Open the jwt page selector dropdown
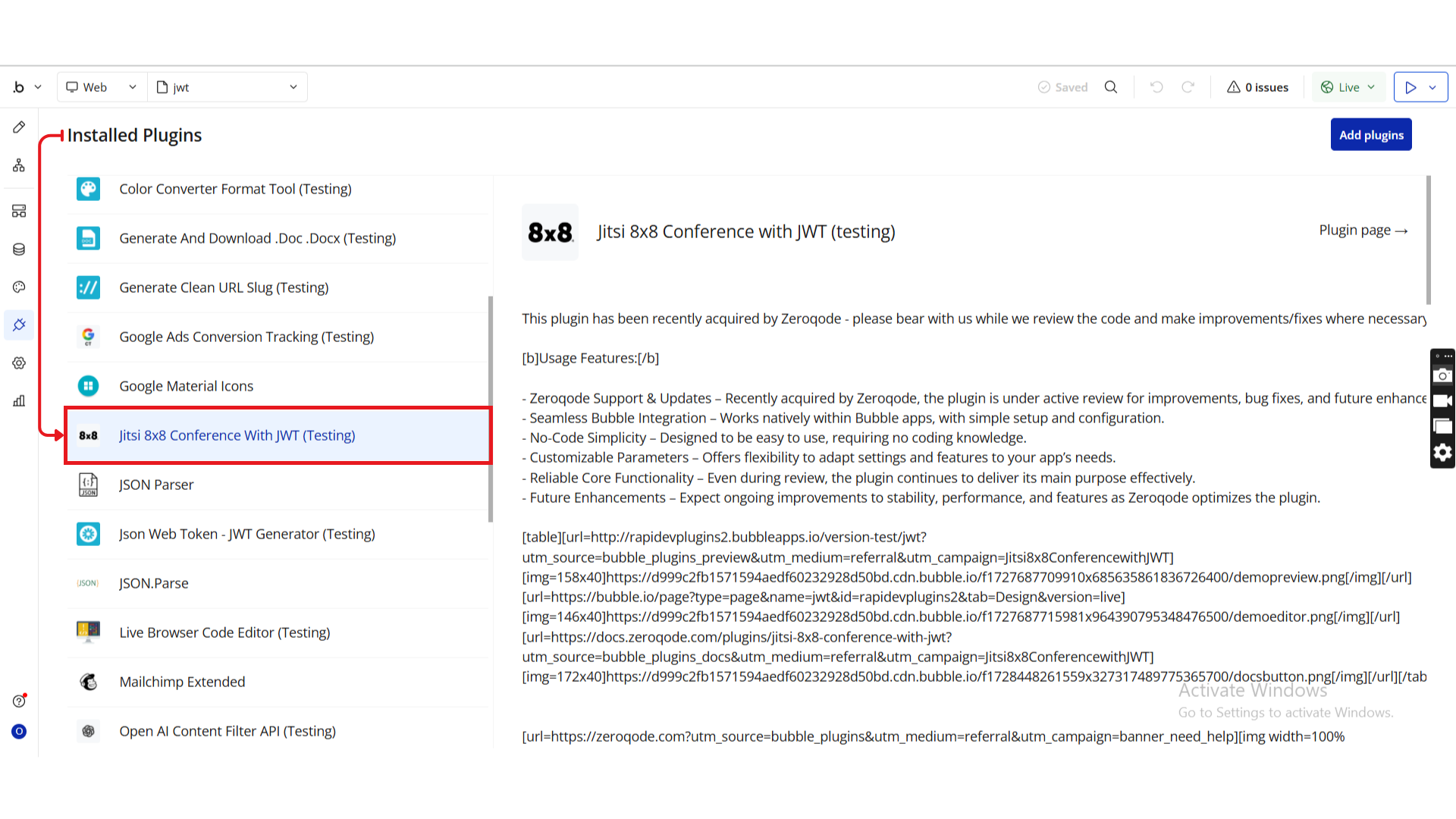This screenshot has width=1456, height=819. (227, 87)
